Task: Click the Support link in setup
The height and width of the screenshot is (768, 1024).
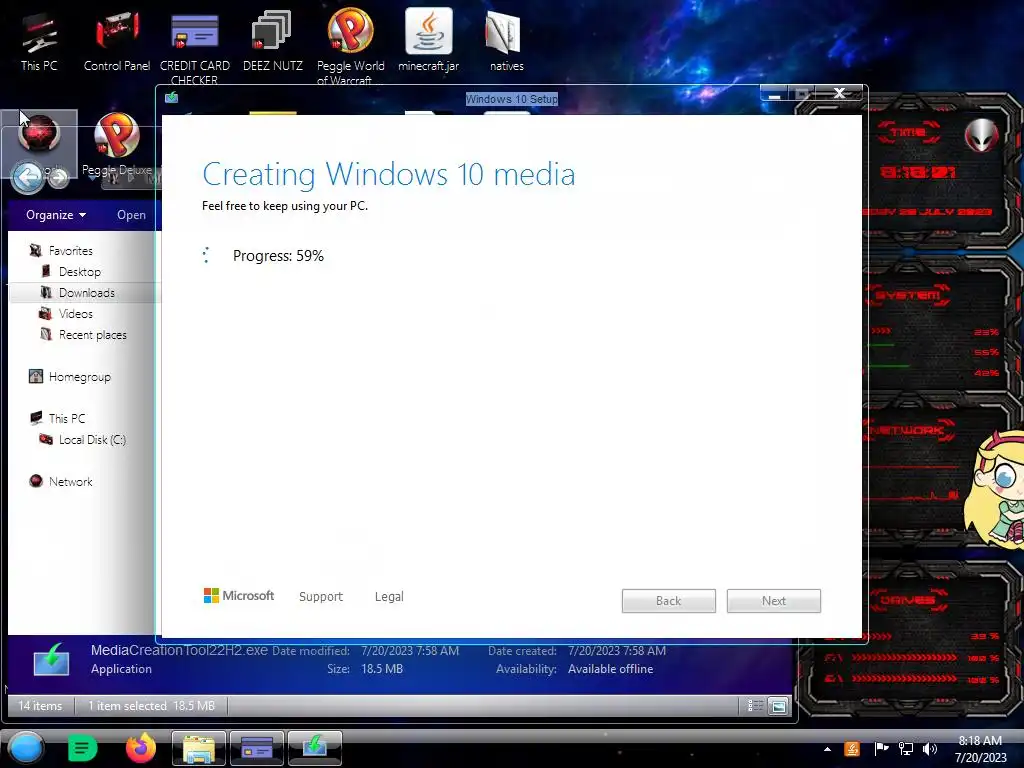Action: pos(321,596)
